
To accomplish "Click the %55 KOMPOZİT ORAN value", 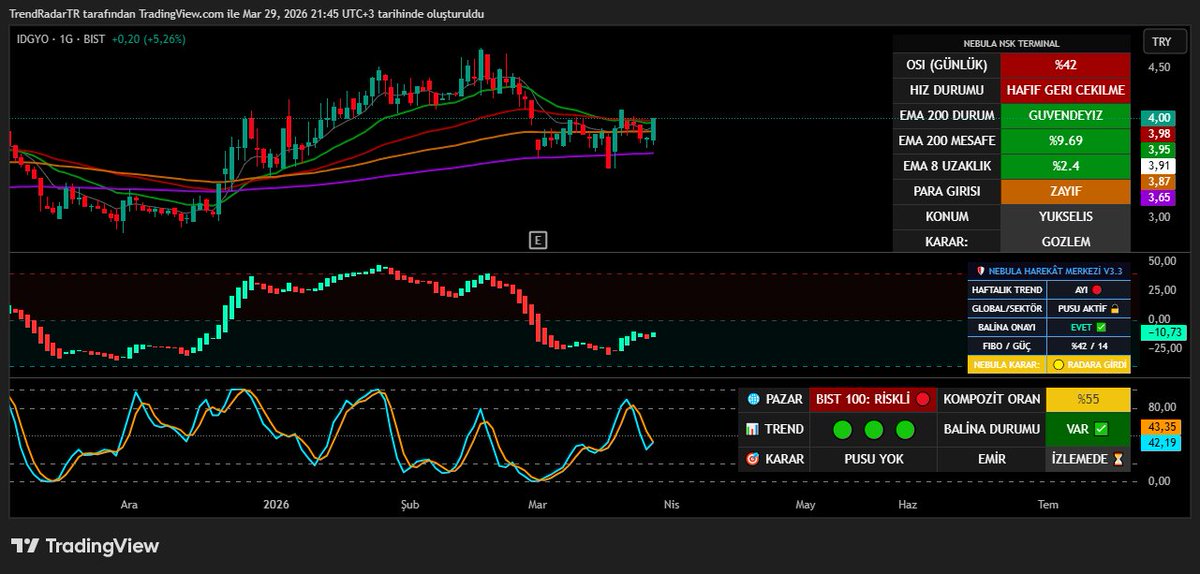I will click(1088, 399).
